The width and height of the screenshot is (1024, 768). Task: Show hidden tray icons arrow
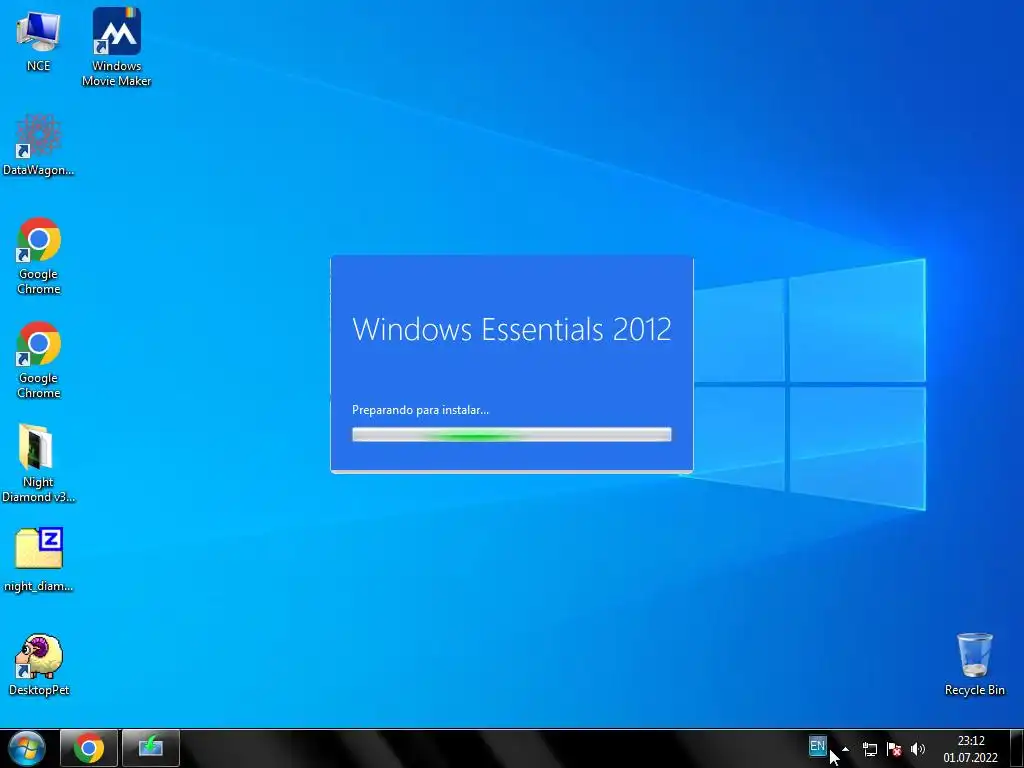click(x=846, y=749)
